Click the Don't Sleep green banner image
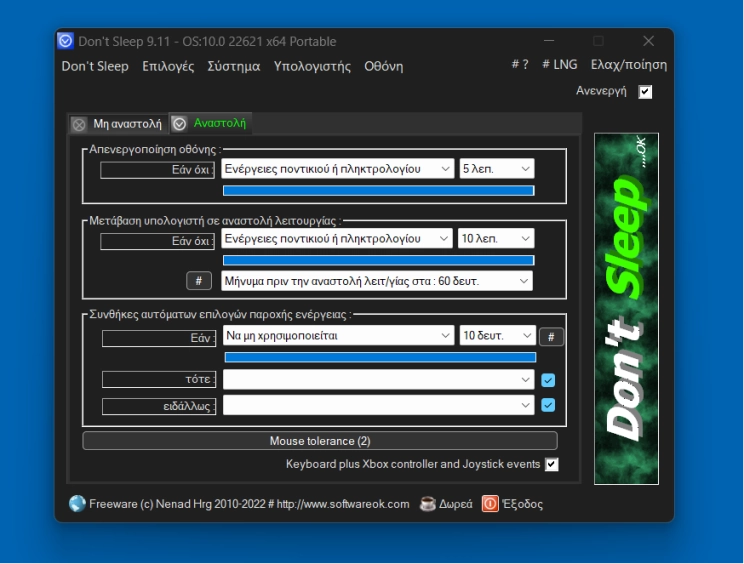 click(x=626, y=309)
